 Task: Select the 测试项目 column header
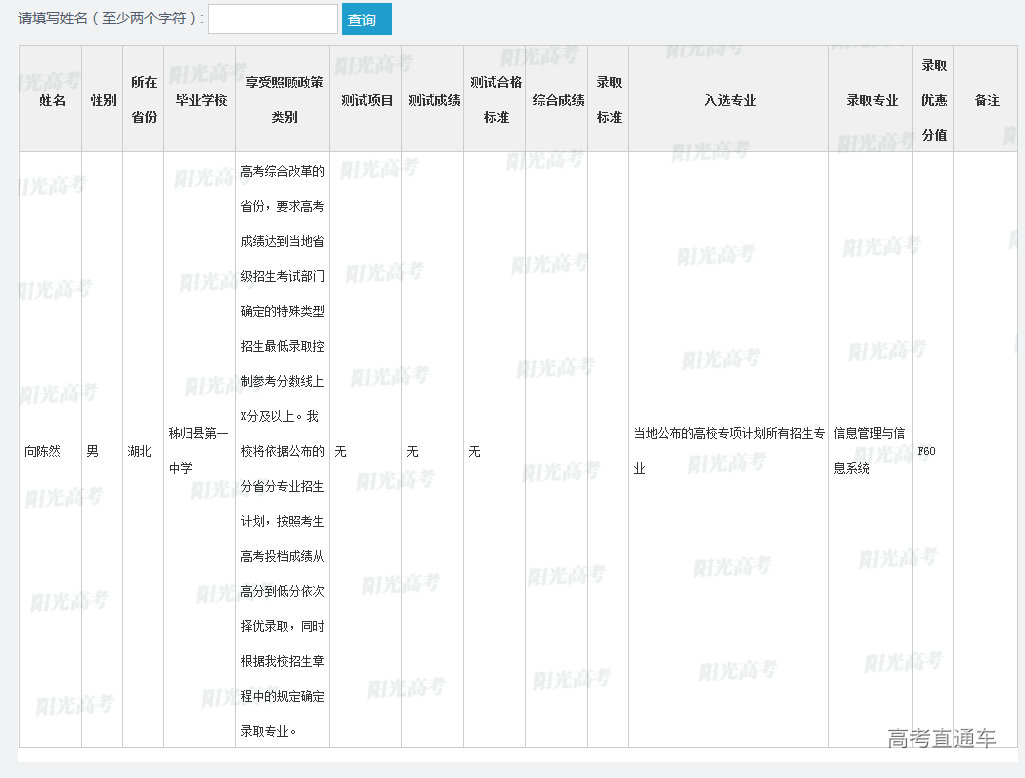point(367,100)
